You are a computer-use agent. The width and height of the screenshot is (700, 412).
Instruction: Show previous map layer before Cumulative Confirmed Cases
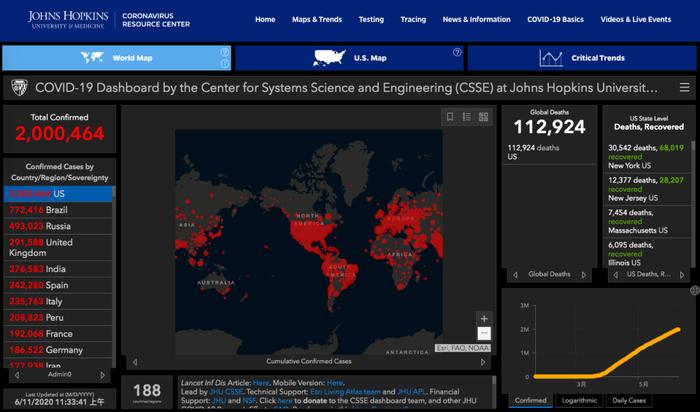click(x=135, y=362)
